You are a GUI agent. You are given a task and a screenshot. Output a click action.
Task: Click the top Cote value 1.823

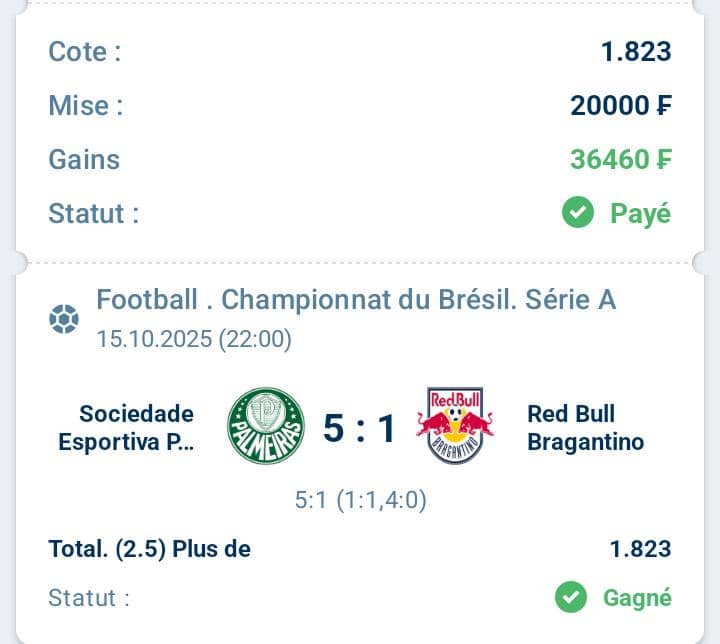(x=636, y=52)
